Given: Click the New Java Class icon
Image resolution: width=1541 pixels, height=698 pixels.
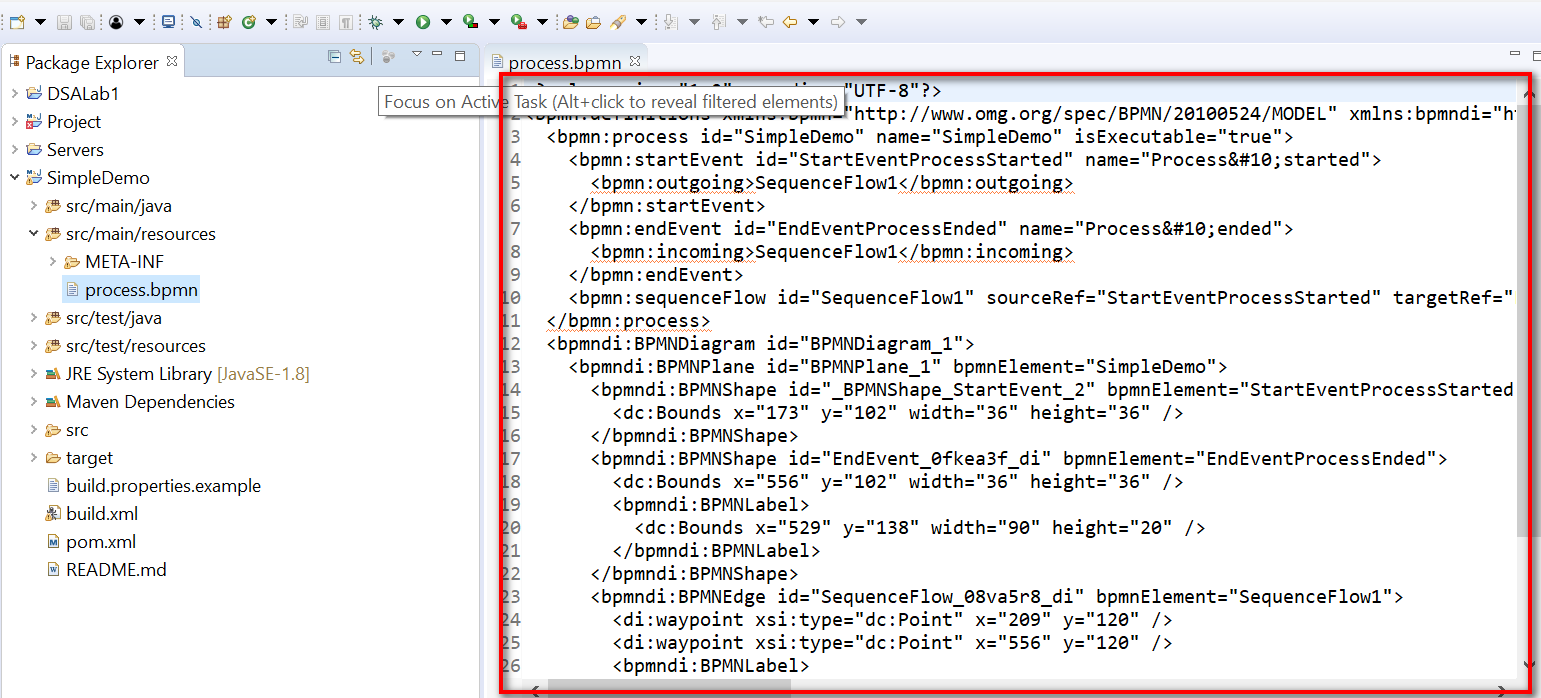Looking at the screenshot, I should pos(248,21).
